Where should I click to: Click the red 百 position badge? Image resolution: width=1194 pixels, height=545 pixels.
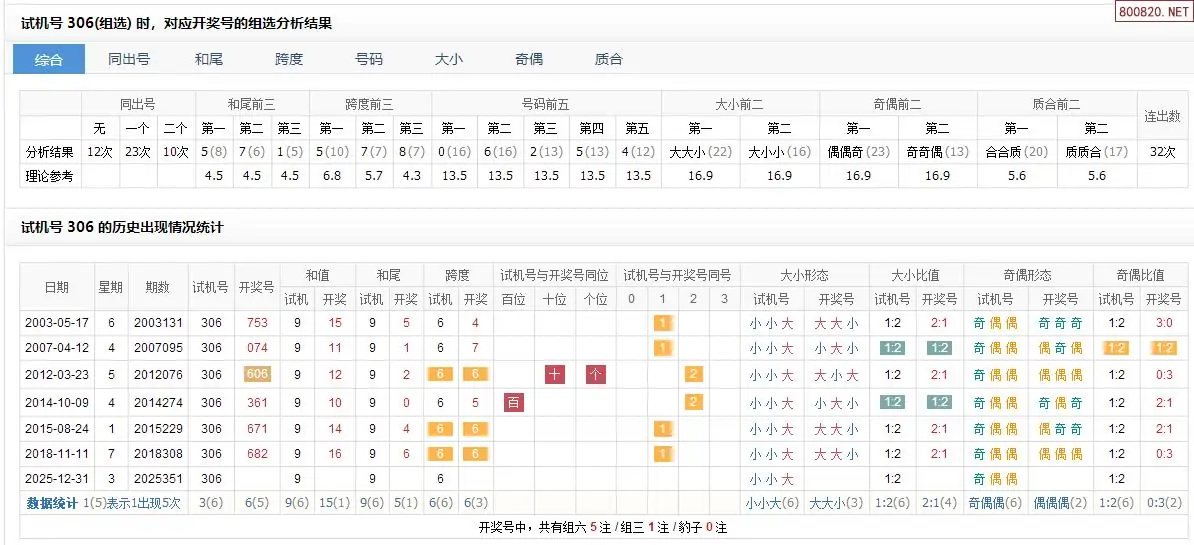tap(514, 401)
